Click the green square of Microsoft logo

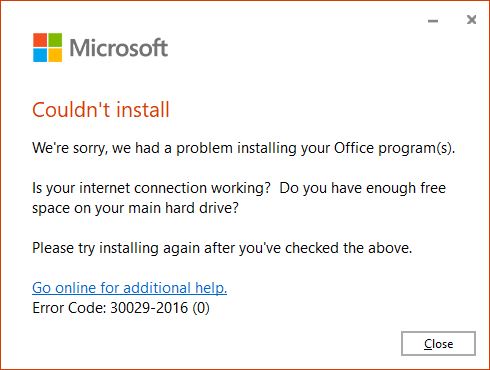point(55,40)
